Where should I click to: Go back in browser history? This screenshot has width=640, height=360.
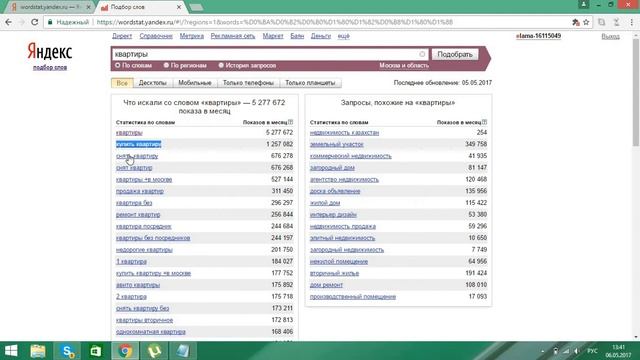pyautogui.click(x=9, y=22)
